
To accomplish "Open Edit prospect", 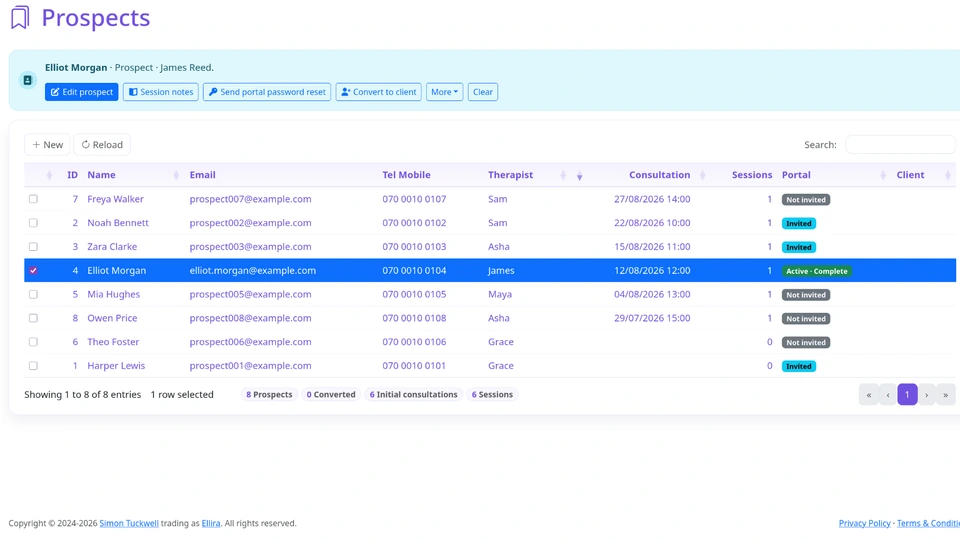I will 81,92.
